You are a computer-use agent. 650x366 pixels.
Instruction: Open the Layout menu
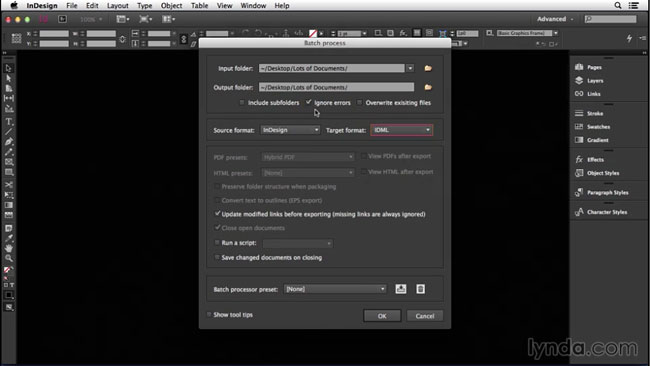(118, 5)
